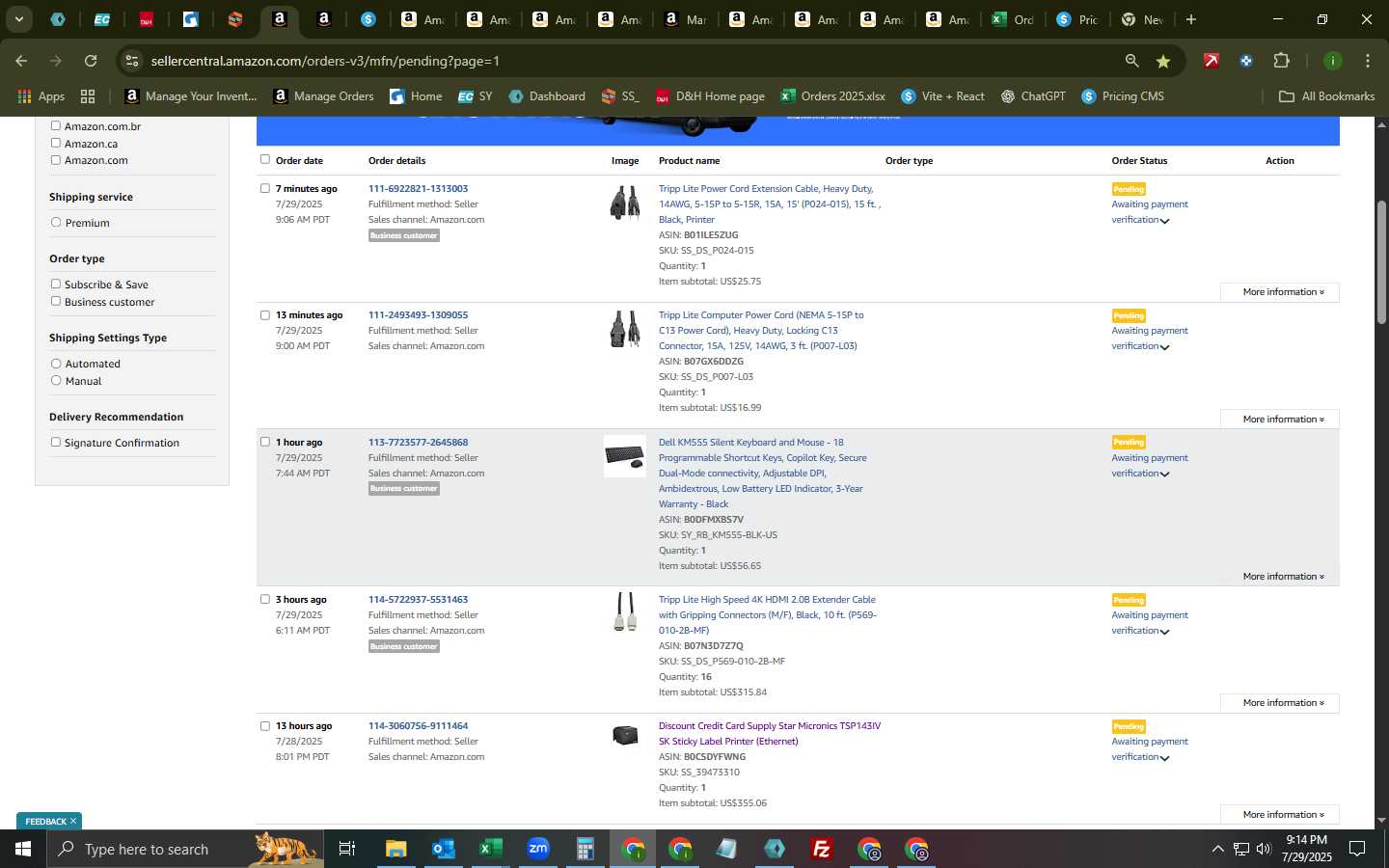Launch File Explorer from the taskbar
The height and width of the screenshot is (868, 1389).
(x=396, y=849)
